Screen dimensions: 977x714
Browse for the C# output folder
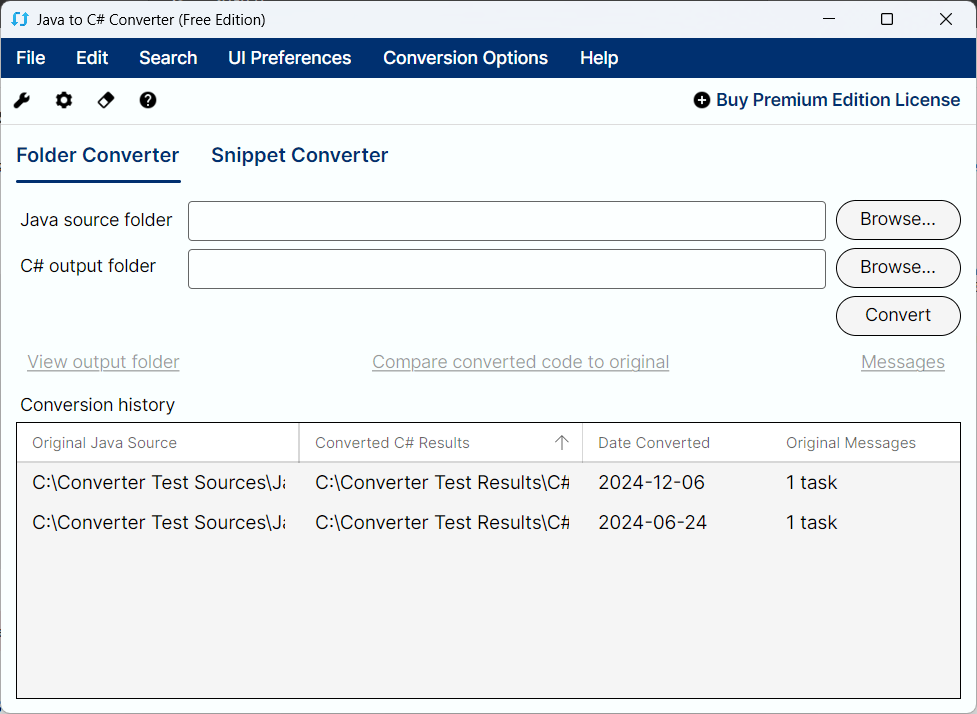[897, 267]
